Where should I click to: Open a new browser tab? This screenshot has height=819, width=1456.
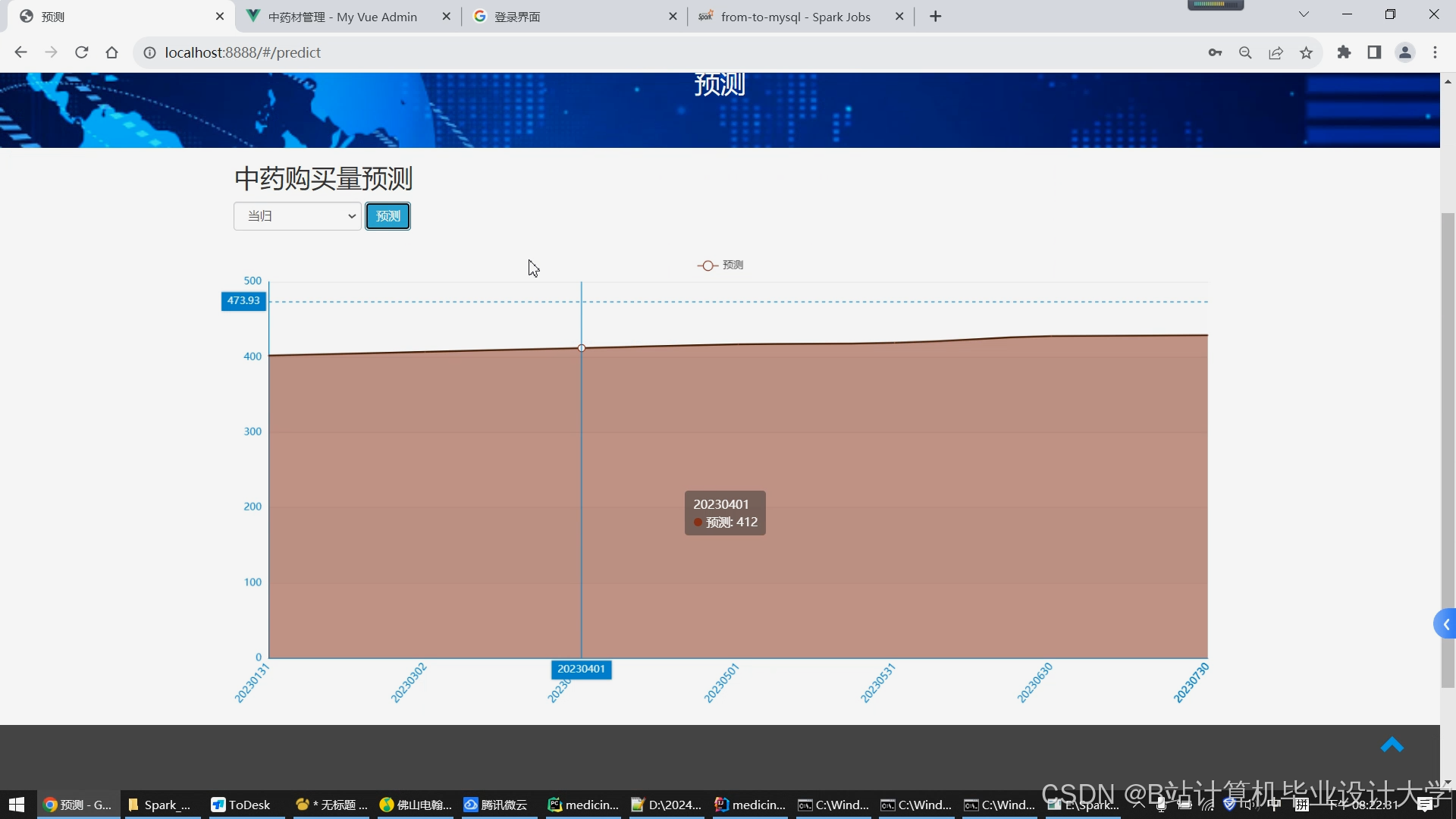coord(935,17)
